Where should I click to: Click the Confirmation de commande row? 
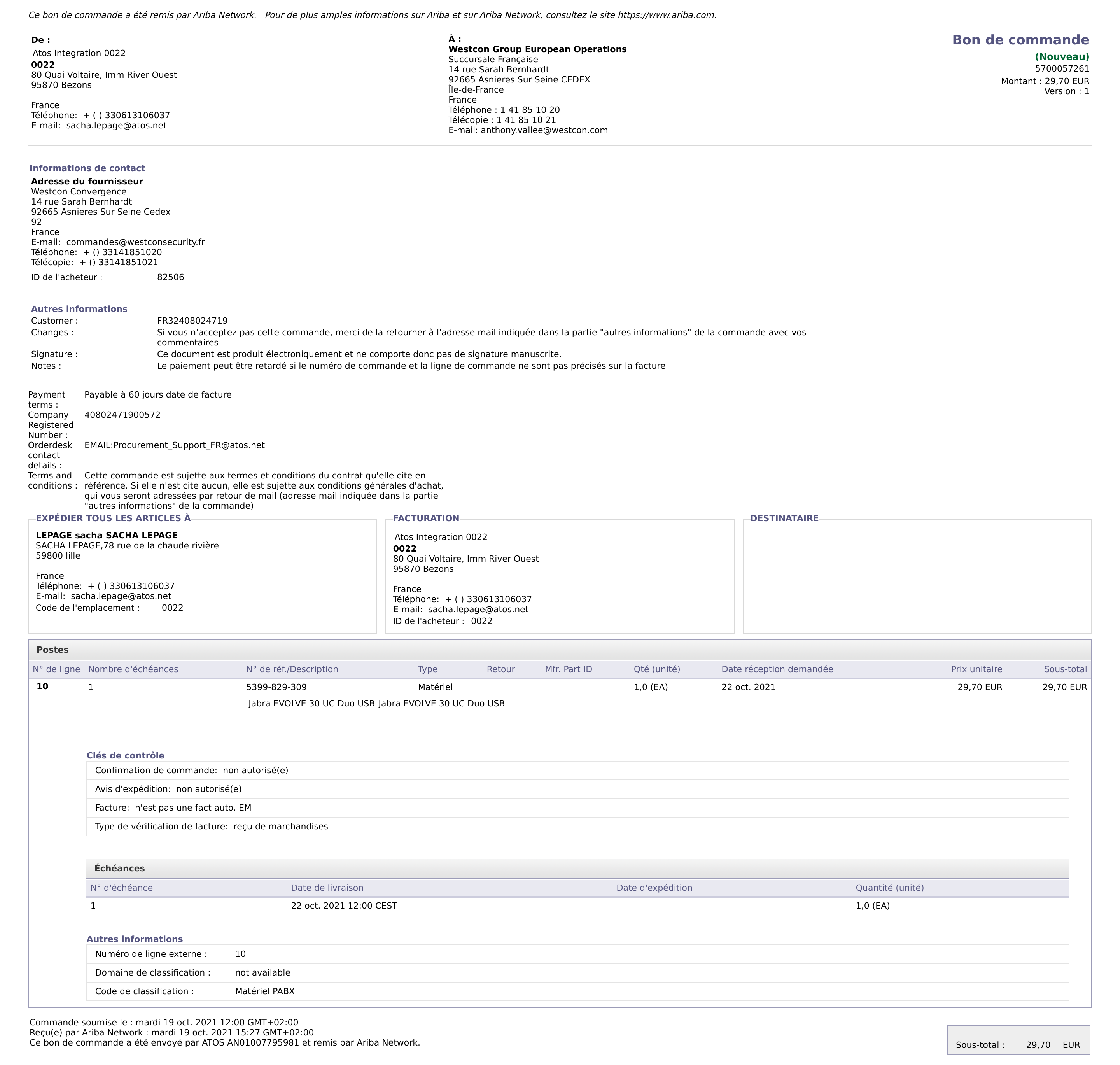click(192, 771)
